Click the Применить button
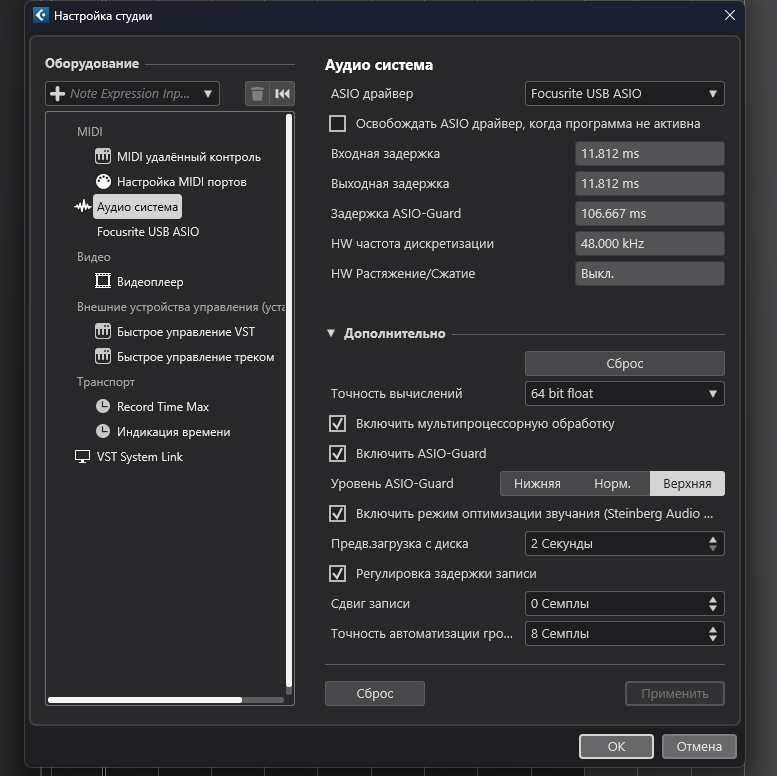Viewport: 777px width, 776px height. pyautogui.click(x=674, y=693)
